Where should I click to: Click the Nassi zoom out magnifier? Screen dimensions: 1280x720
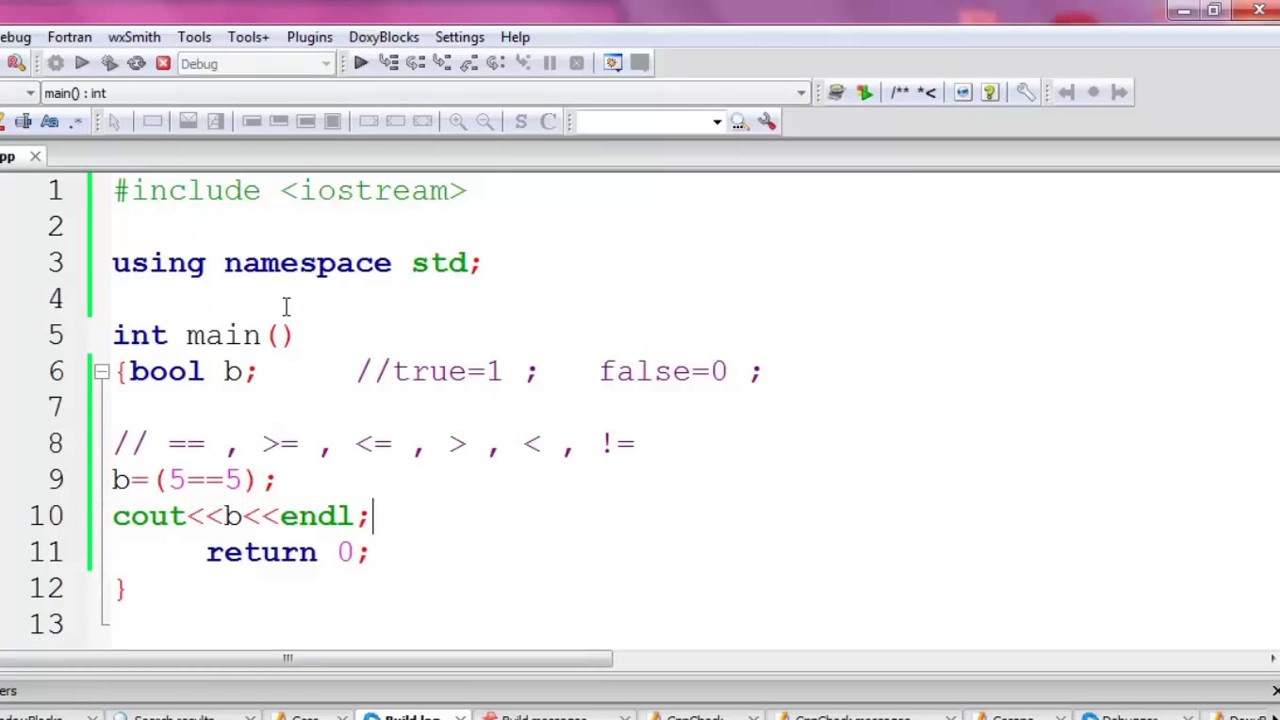pyautogui.click(x=484, y=121)
